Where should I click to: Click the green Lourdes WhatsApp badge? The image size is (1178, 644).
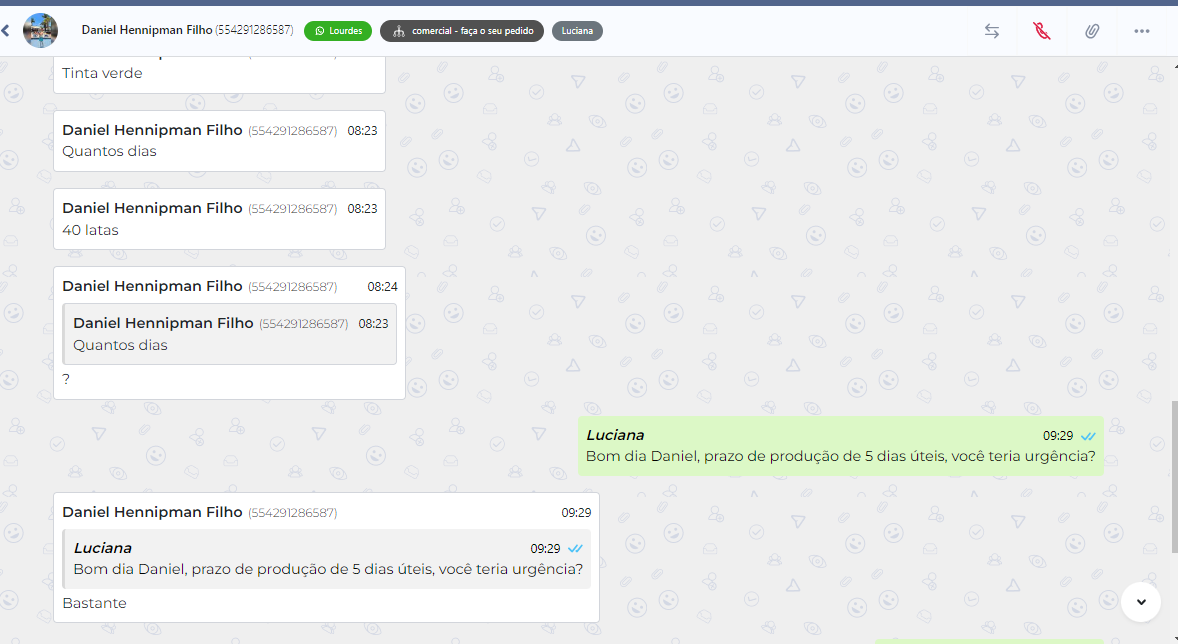pos(338,31)
